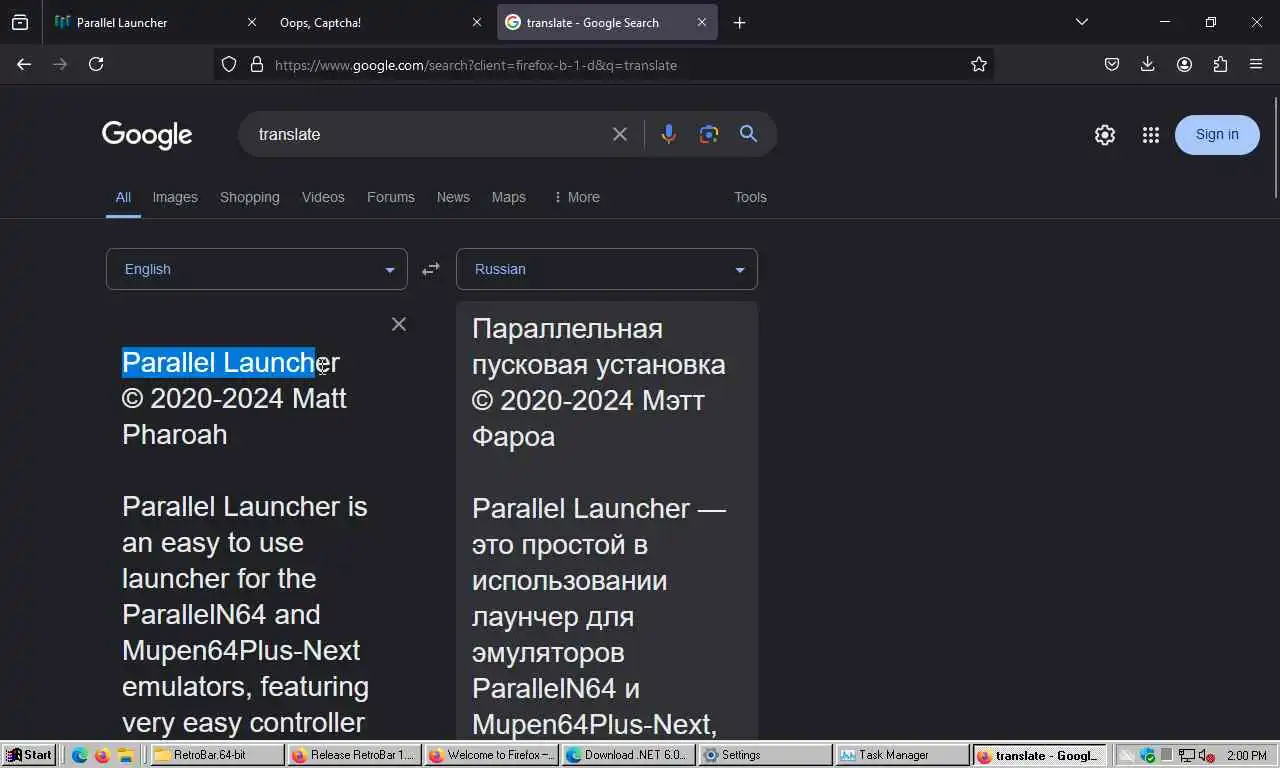Open the News search tab

[x=453, y=197]
